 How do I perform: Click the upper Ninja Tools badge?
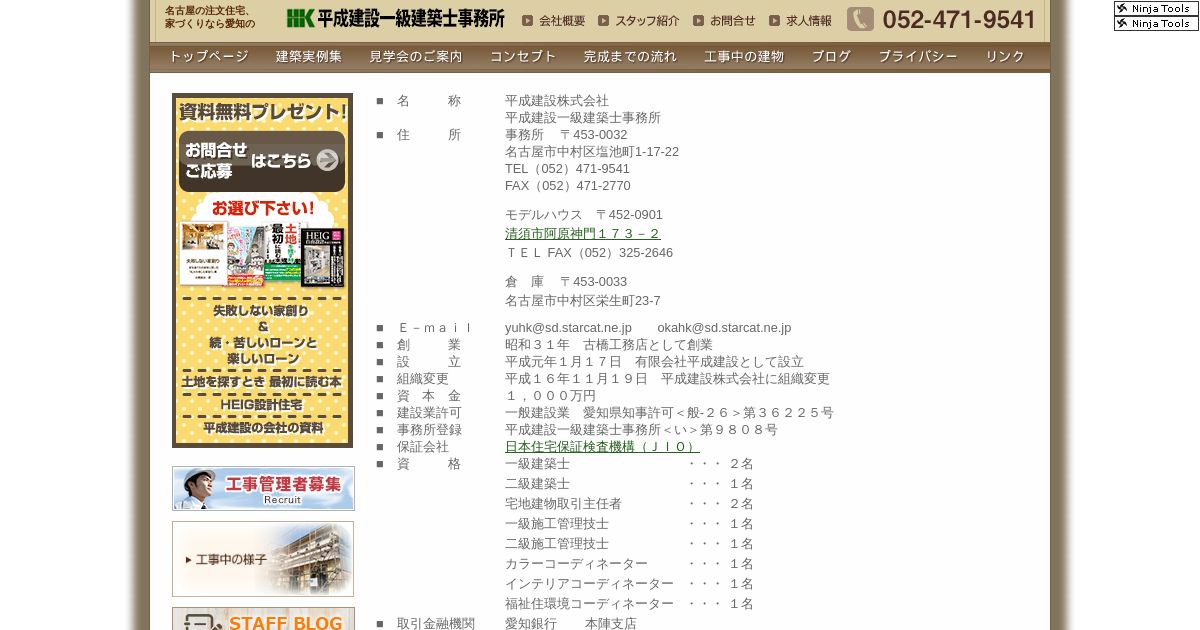point(1156,8)
